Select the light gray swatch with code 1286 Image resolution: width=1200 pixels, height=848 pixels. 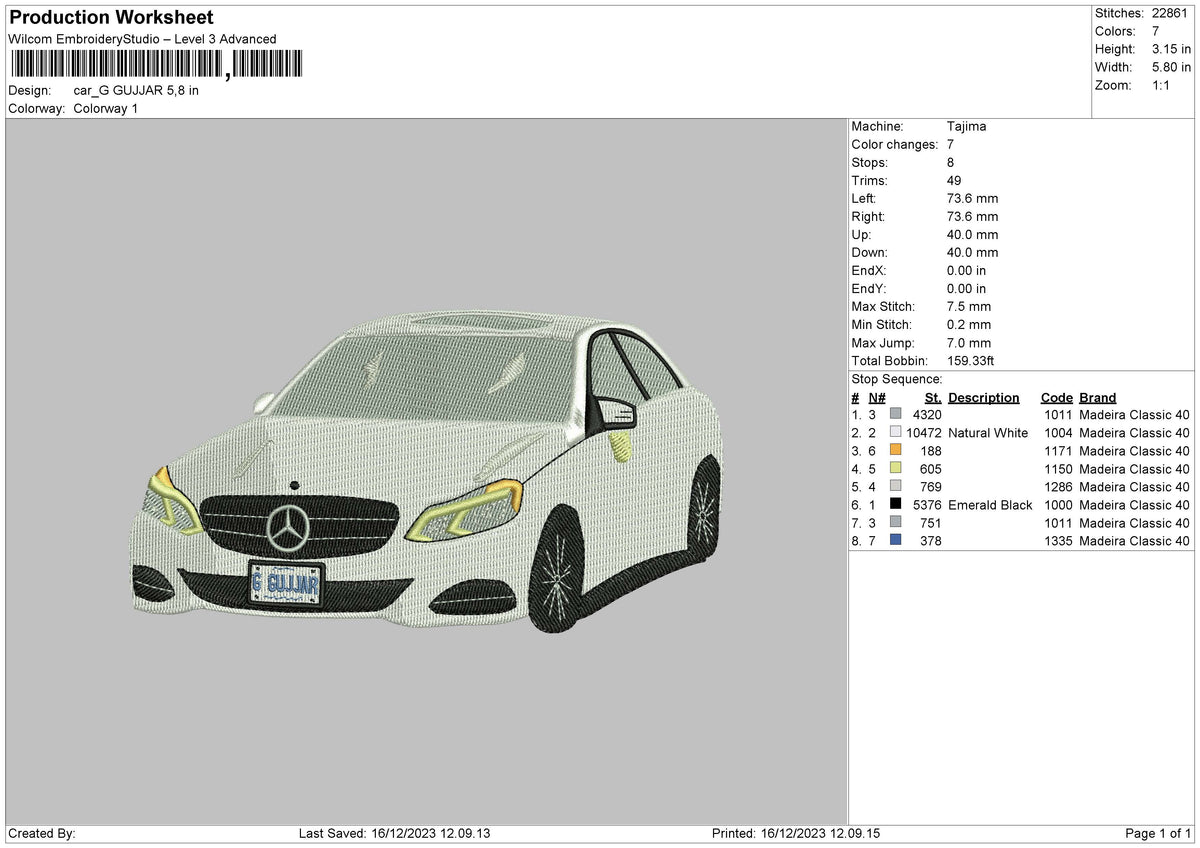895,487
